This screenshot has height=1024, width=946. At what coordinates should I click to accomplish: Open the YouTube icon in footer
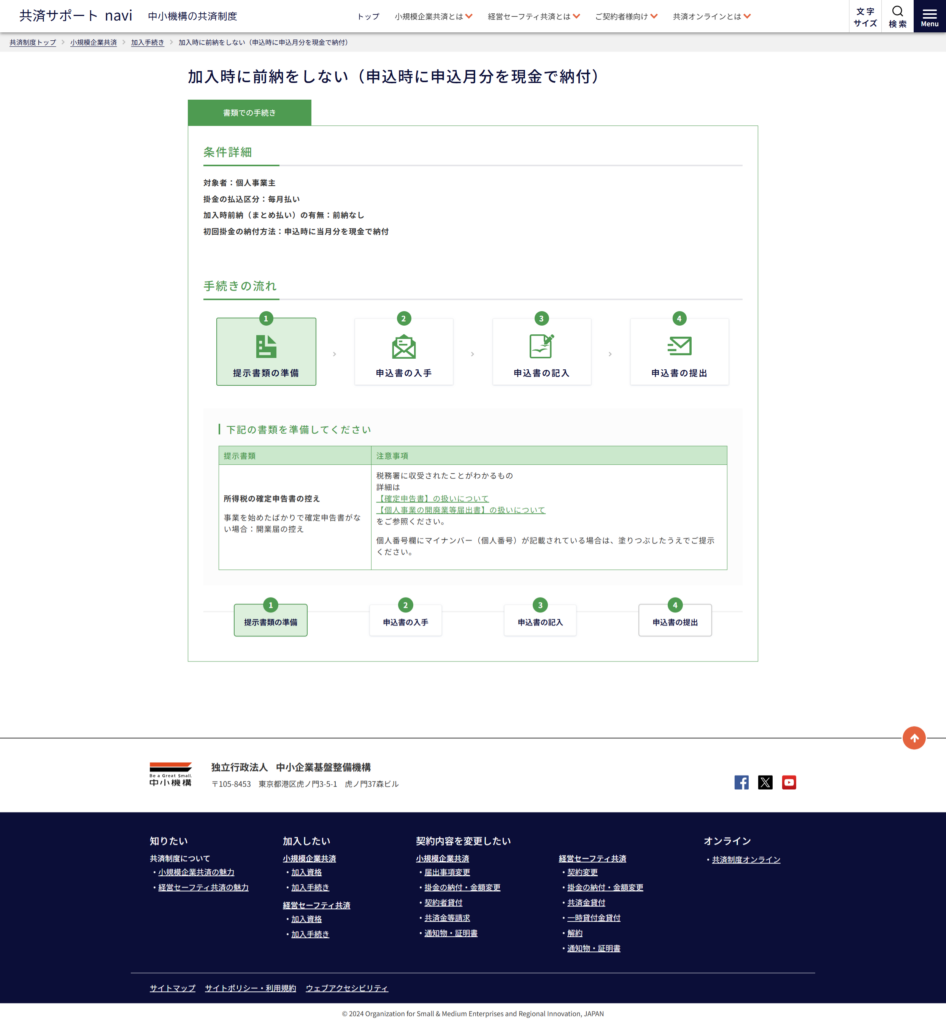point(789,782)
